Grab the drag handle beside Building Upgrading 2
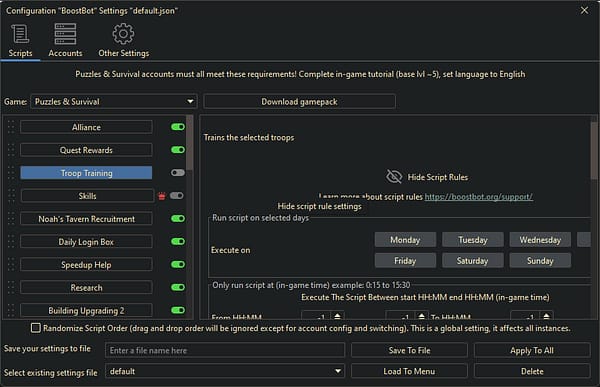600x387 pixels. [11, 310]
